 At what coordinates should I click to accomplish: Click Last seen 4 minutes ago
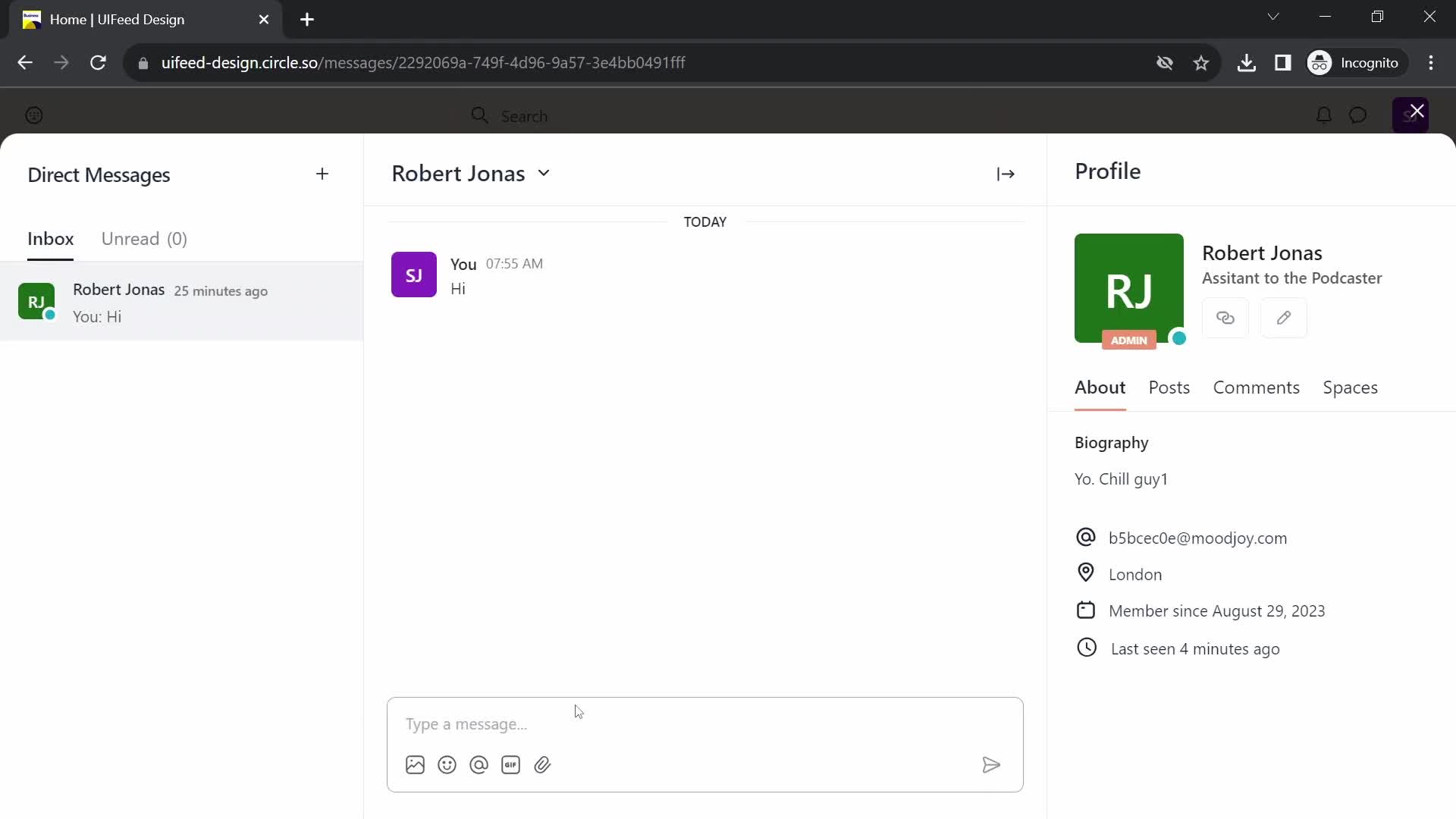click(x=1195, y=649)
